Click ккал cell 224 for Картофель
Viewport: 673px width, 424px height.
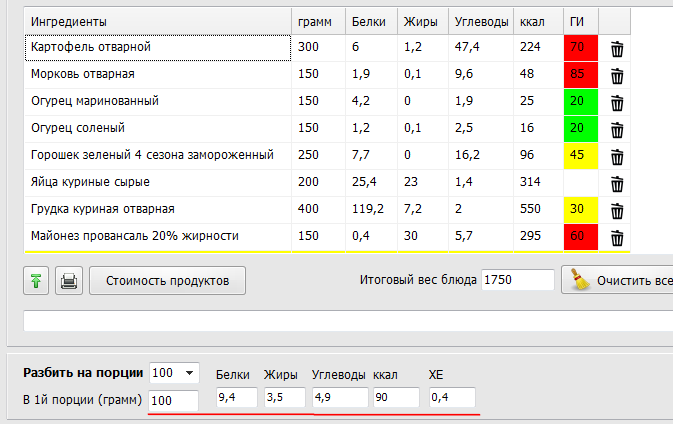coord(538,48)
